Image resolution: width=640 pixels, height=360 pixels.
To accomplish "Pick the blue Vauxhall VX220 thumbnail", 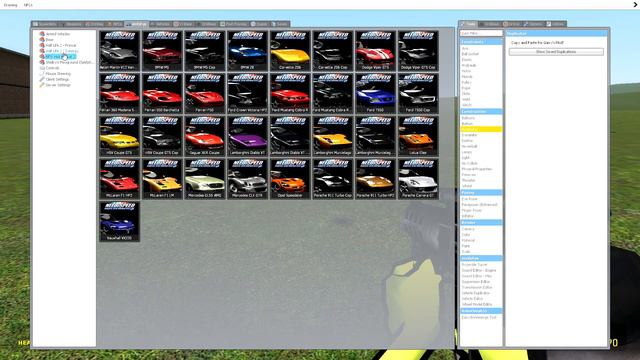I will click(x=119, y=221).
